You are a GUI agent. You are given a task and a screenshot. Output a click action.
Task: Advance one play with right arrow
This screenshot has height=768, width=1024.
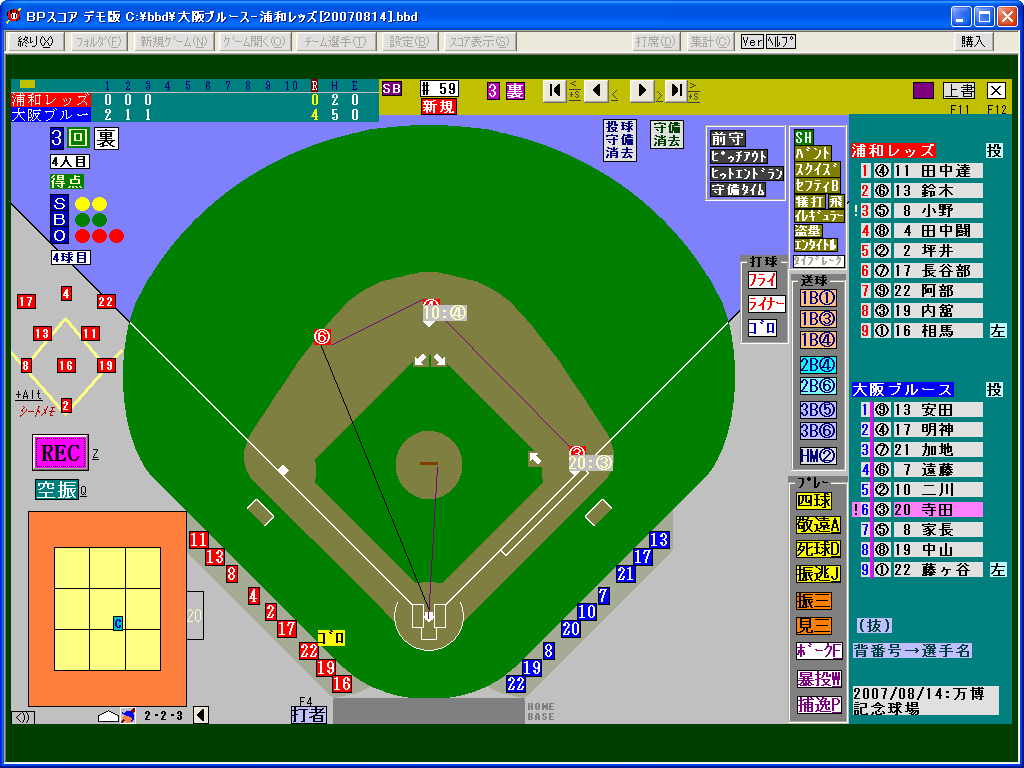(x=642, y=91)
